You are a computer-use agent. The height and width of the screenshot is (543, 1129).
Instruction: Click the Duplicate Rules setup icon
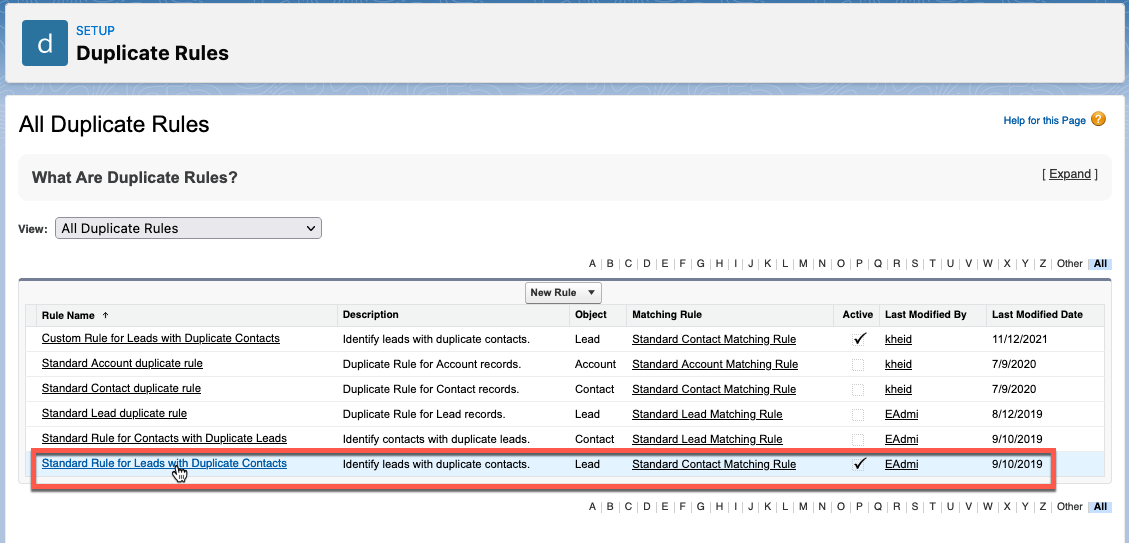pos(44,42)
